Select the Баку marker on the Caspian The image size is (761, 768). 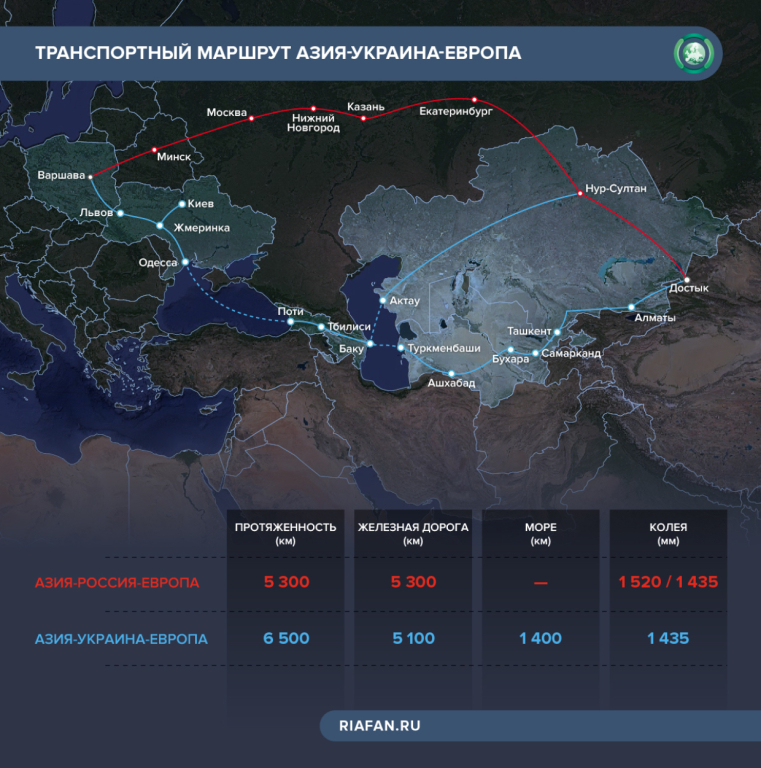click(369, 344)
